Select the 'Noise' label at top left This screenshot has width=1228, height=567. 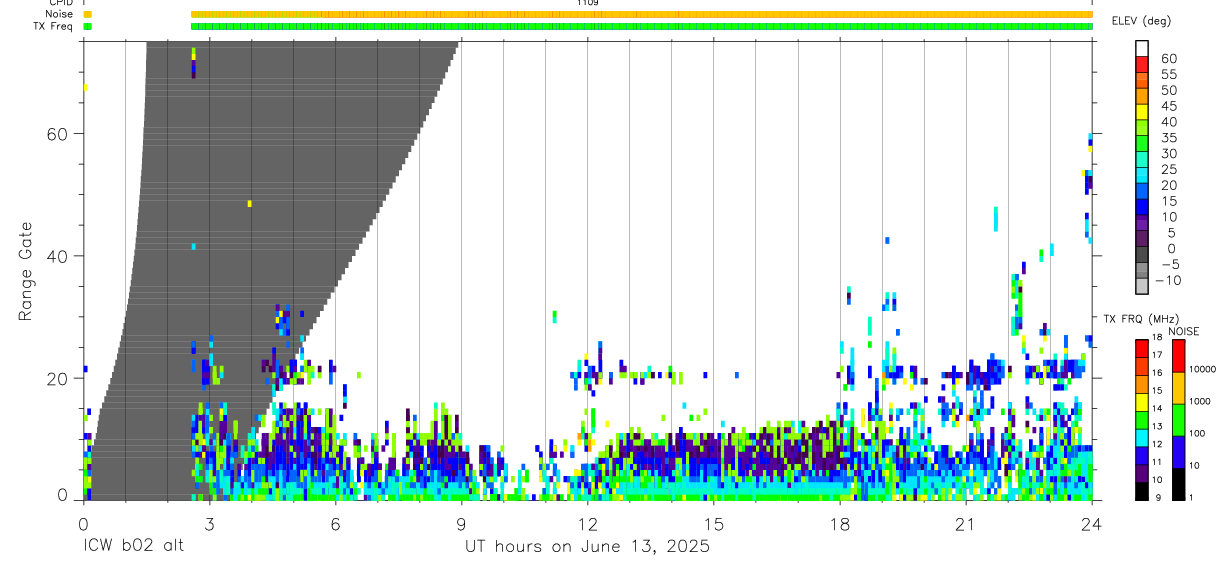tap(59, 15)
